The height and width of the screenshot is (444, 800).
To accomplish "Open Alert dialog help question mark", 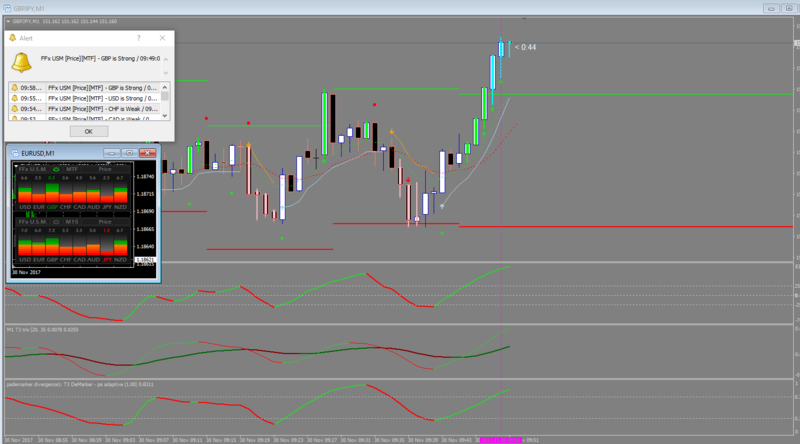I will point(138,38).
